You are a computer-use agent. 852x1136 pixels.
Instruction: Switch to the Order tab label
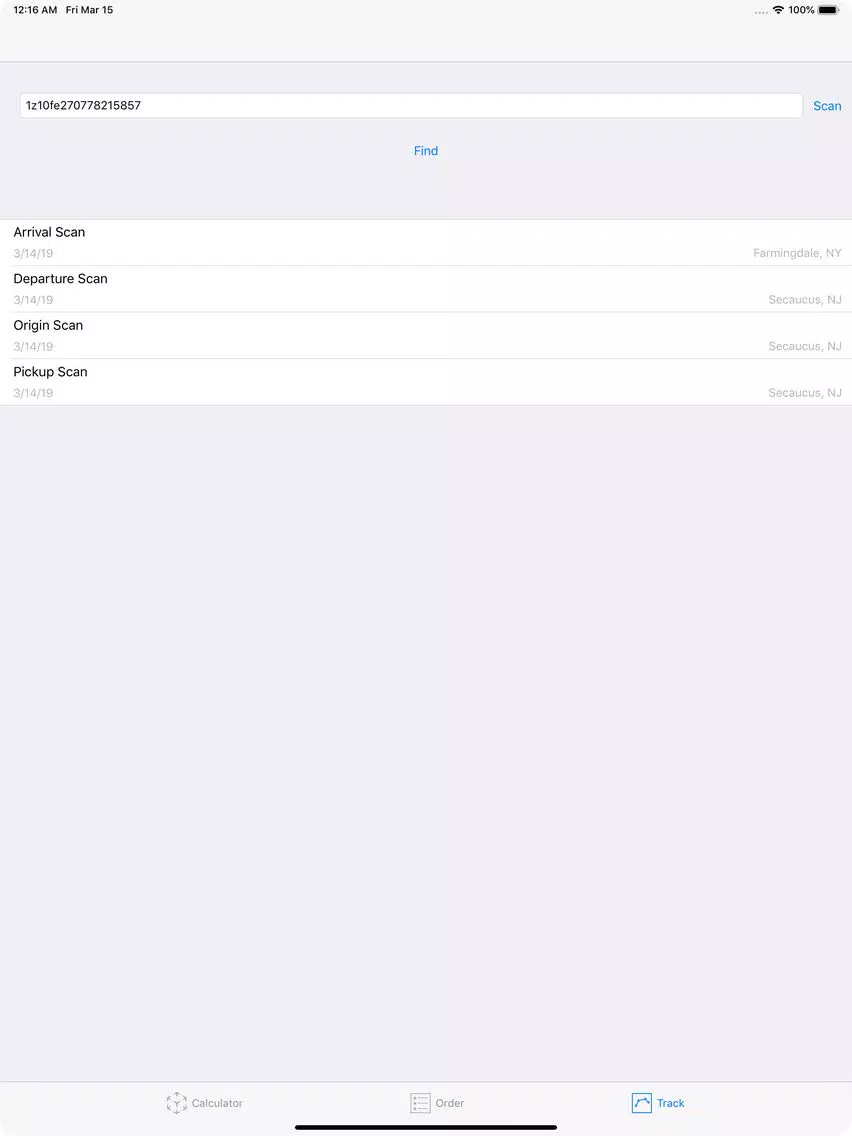[x=449, y=1103]
